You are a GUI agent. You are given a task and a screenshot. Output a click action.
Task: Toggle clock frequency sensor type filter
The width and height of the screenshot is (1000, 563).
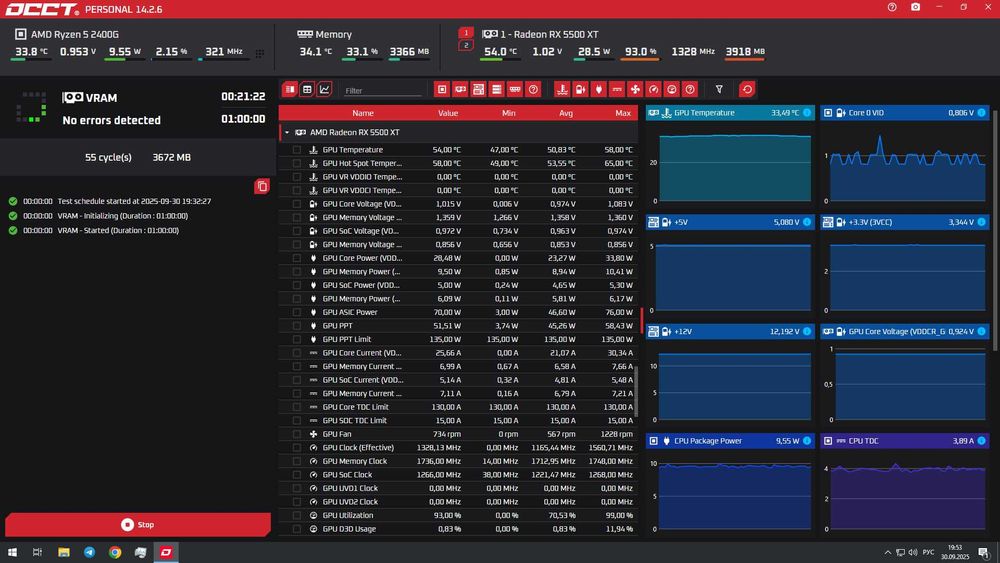[x=653, y=89]
